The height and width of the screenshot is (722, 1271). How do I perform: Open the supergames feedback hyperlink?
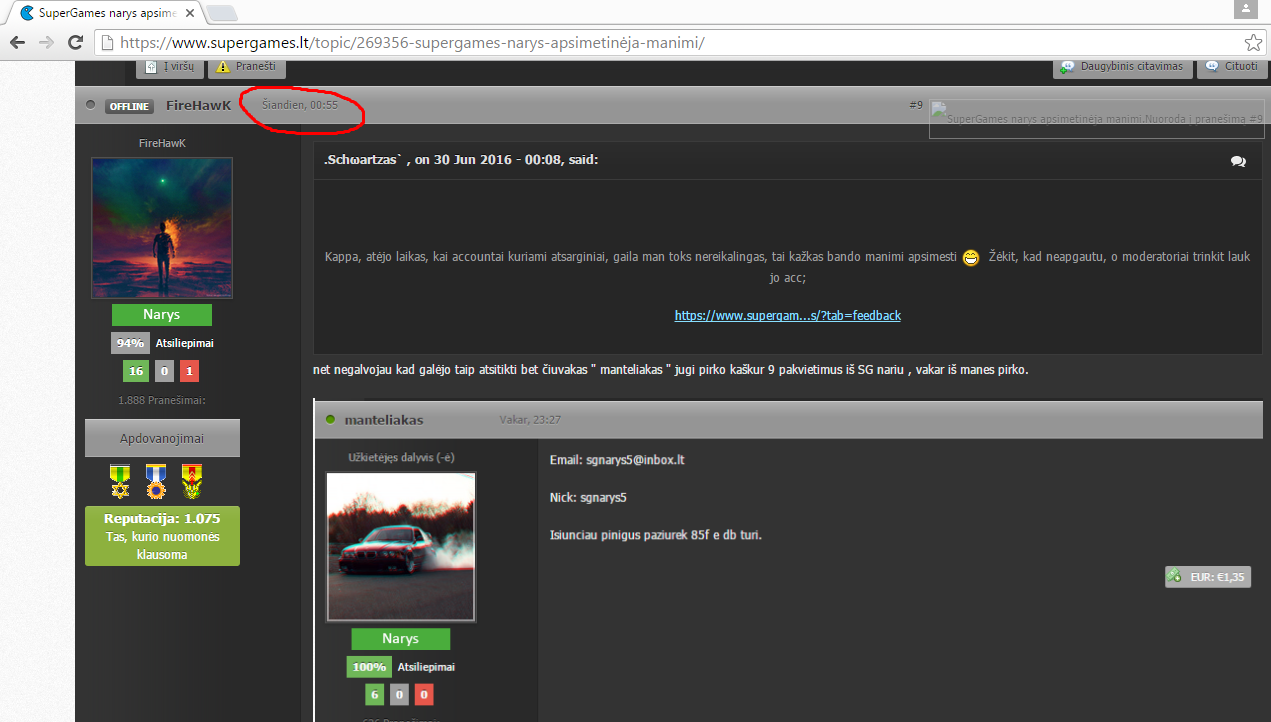(x=788, y=315)
